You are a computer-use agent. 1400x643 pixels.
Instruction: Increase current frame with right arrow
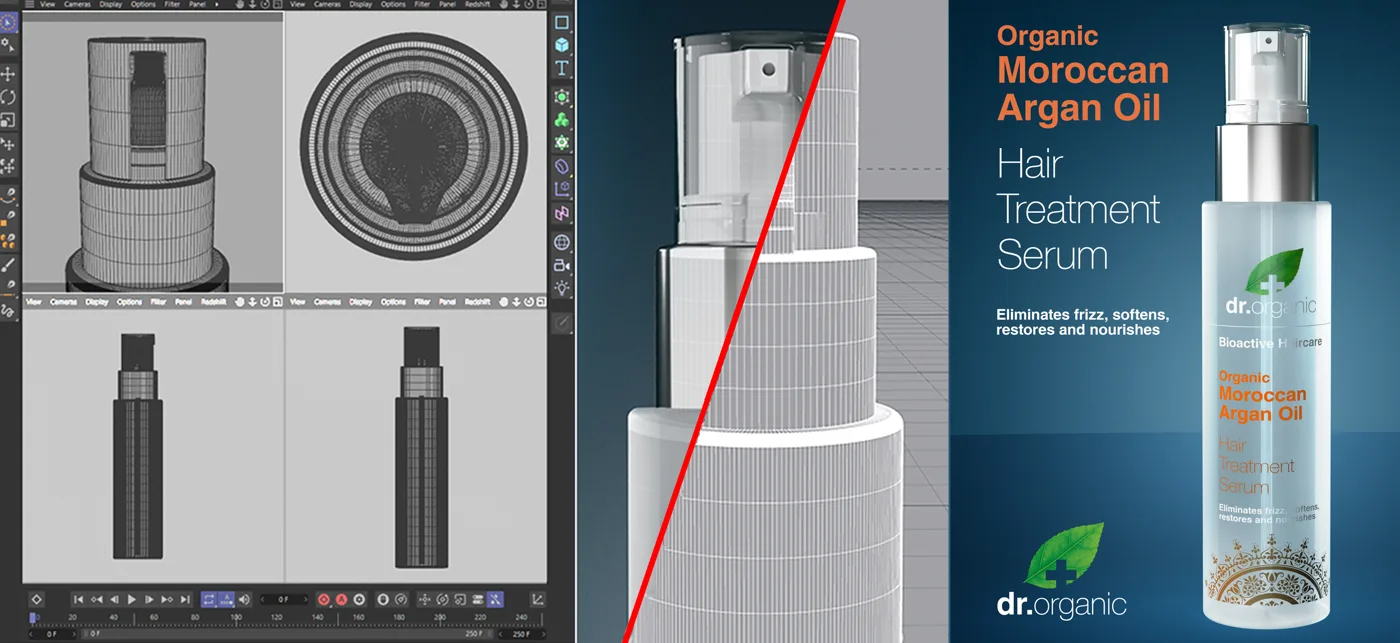(x=306, y=599)
